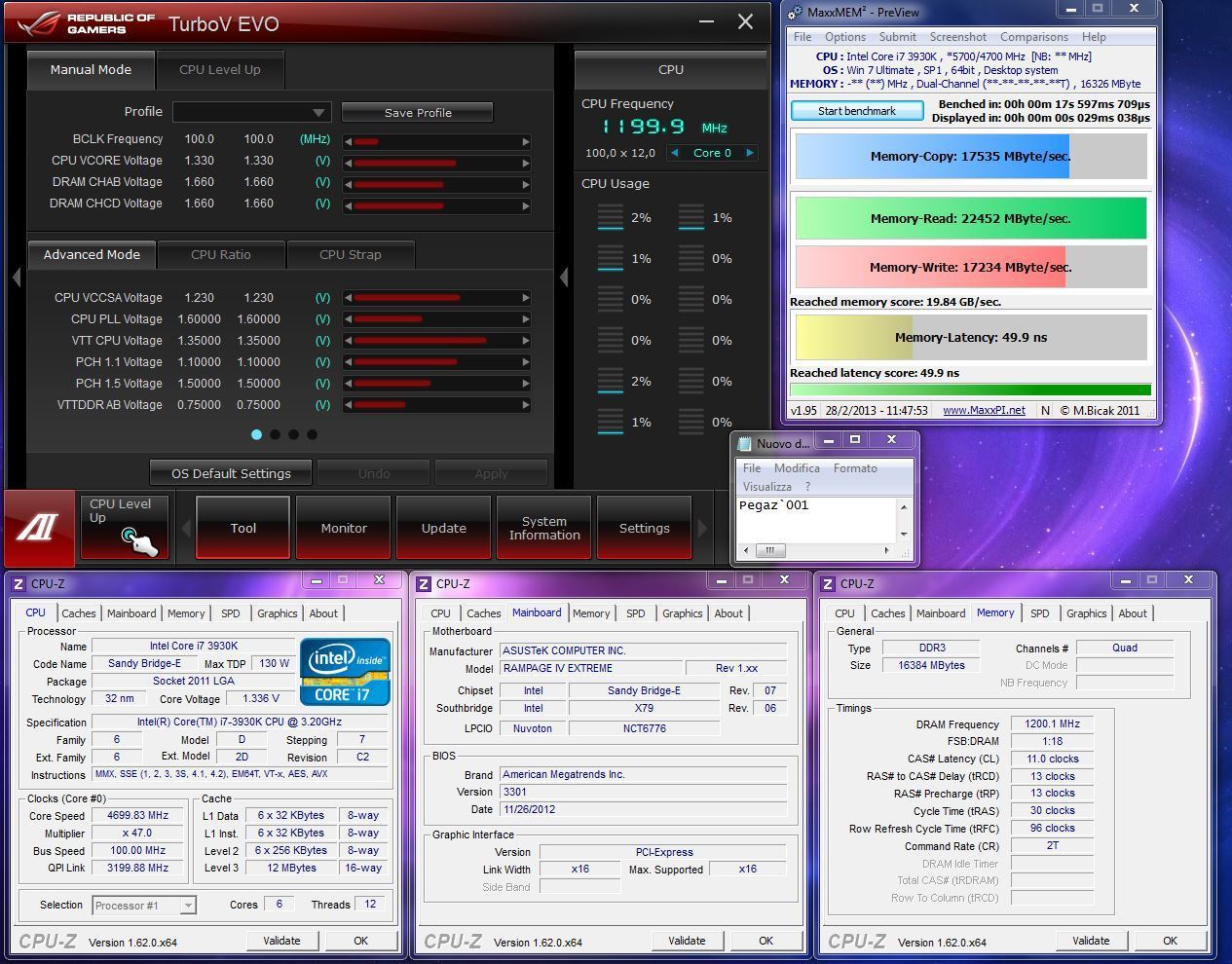
Task: Select fourth page indicator dot
Action: pos(312,434)
